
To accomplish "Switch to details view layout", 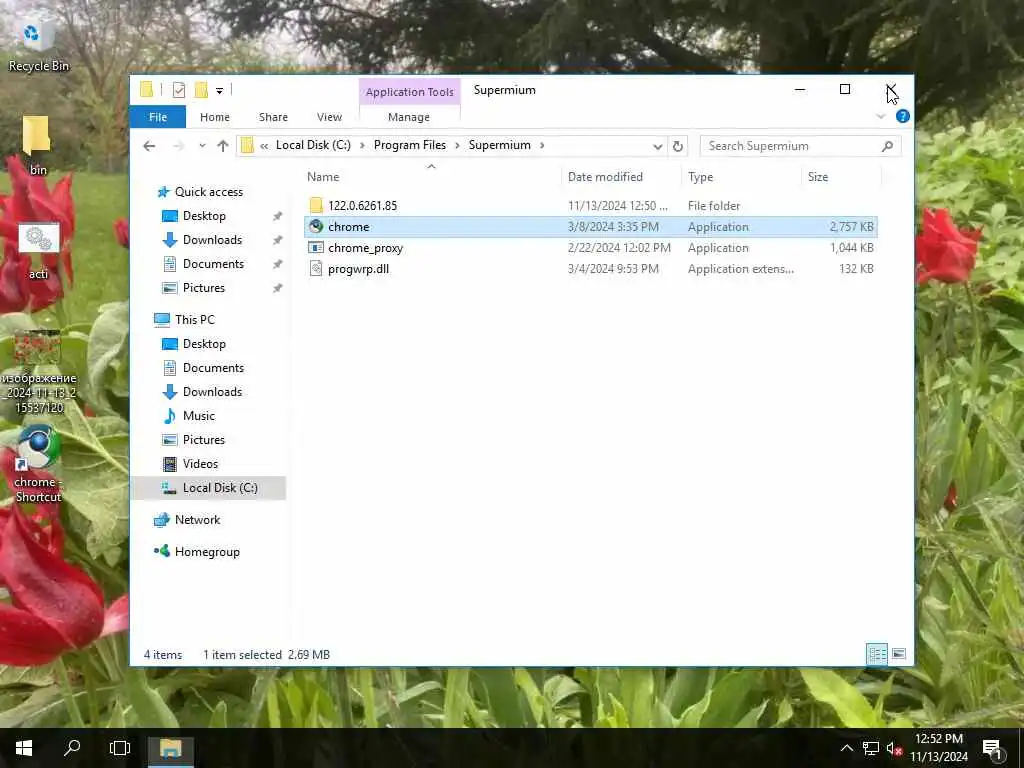I will (x=876, y=654).
